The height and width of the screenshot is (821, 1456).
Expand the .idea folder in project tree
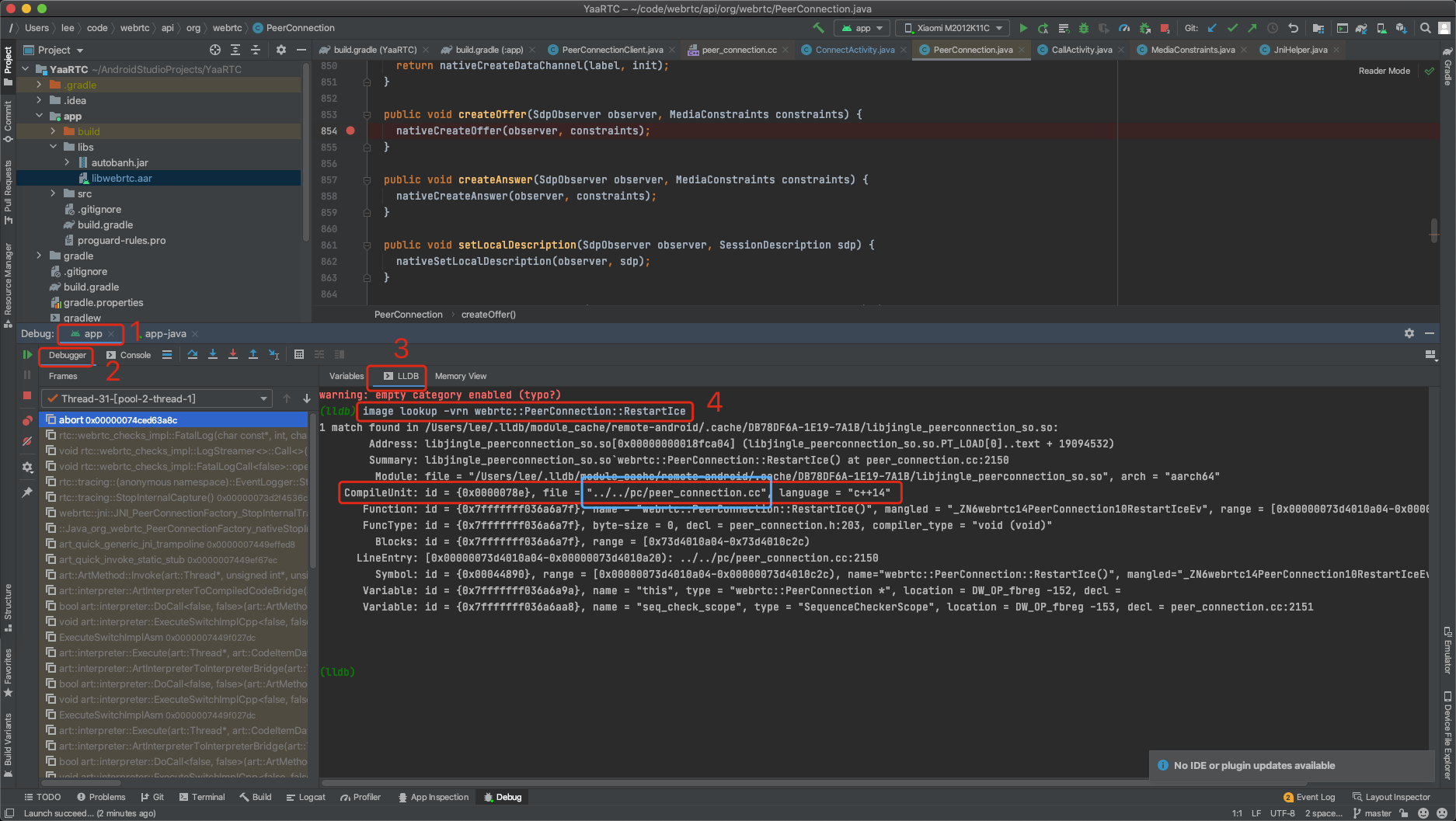39,100
